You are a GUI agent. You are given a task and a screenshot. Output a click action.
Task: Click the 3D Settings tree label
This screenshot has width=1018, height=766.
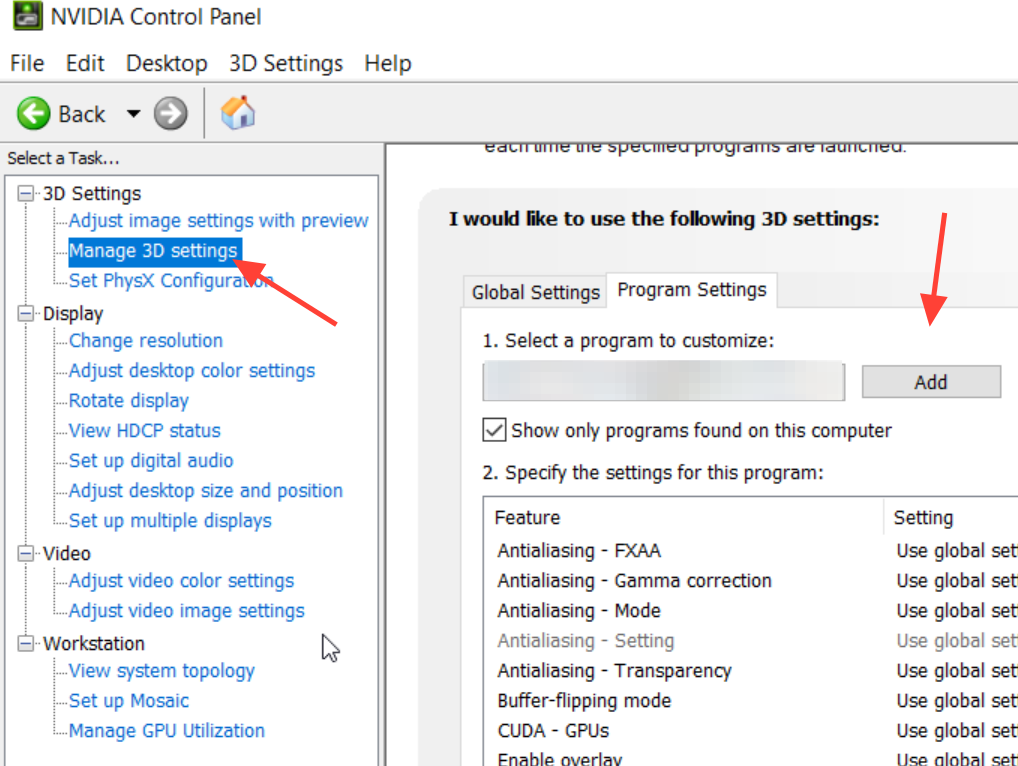92,193
